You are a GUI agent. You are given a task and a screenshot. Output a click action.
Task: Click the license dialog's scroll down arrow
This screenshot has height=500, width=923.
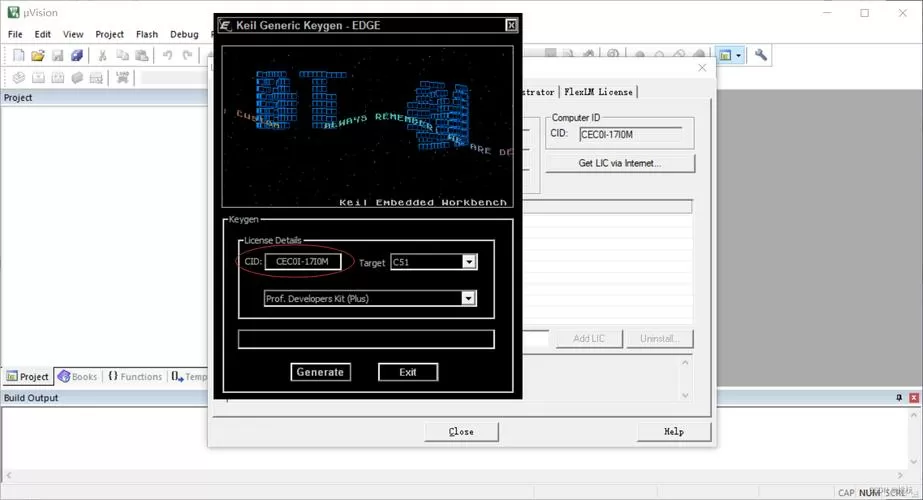pos(685,396)
